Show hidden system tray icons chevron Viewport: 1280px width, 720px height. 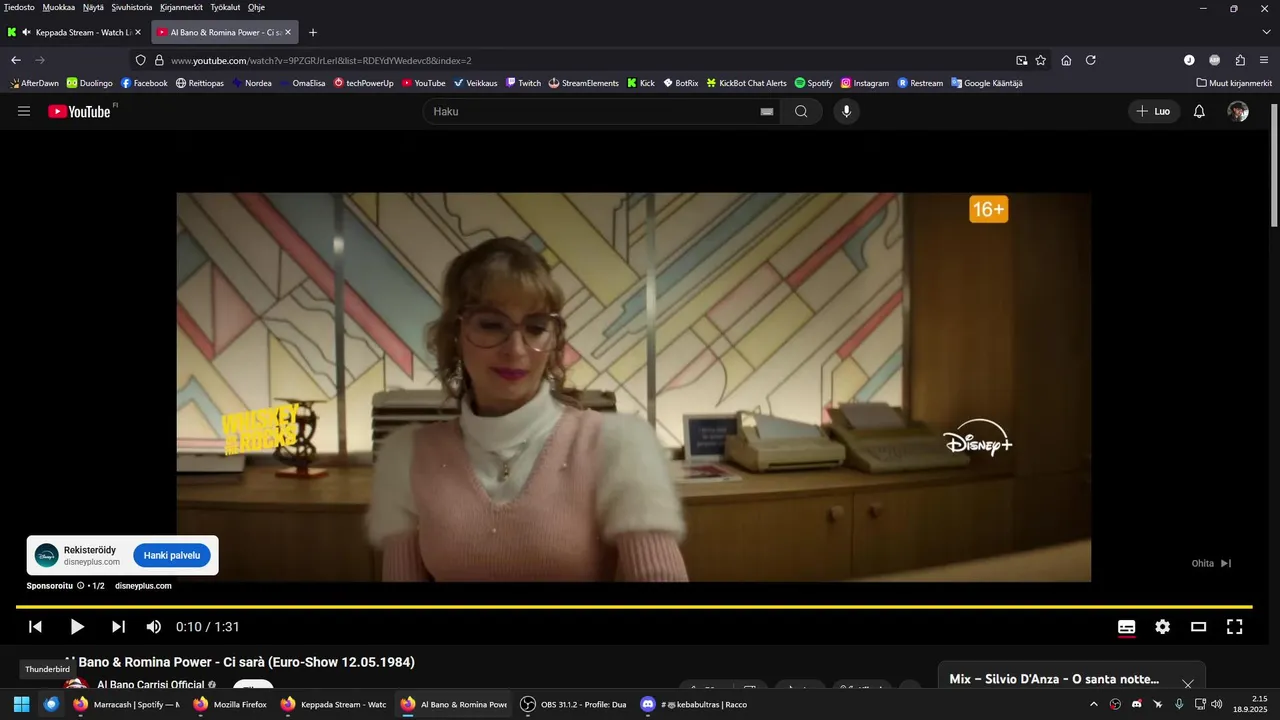[x=1093, y=704]
